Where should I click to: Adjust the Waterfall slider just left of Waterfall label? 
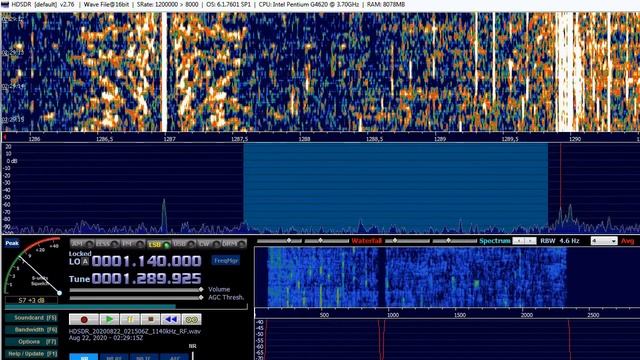[x=327, y=241]
